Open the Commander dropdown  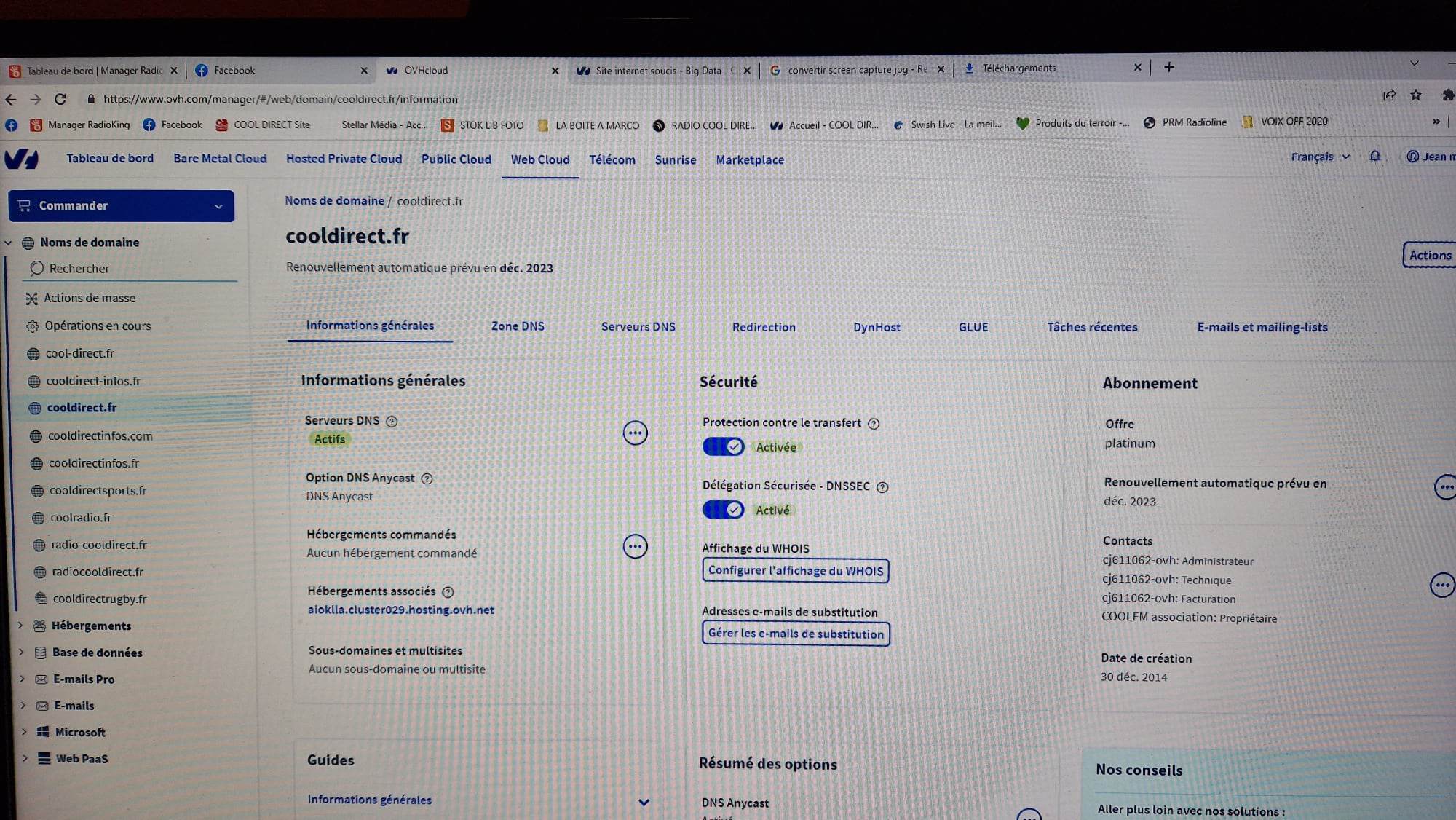click(121, 206)
